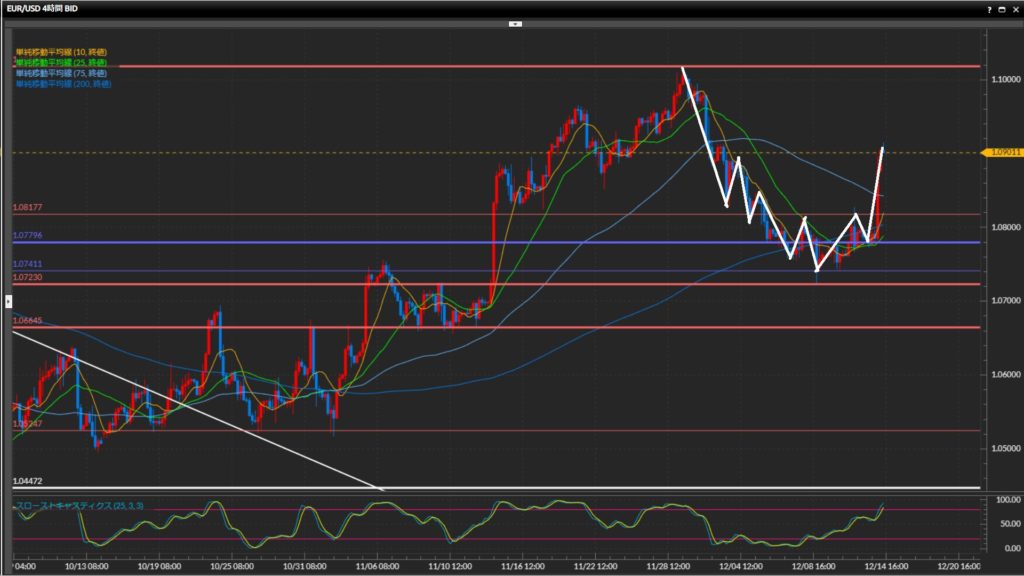1024x576 pixels.
Task: Select the 1.07411 horizontal line label
Action: [27, 264]
